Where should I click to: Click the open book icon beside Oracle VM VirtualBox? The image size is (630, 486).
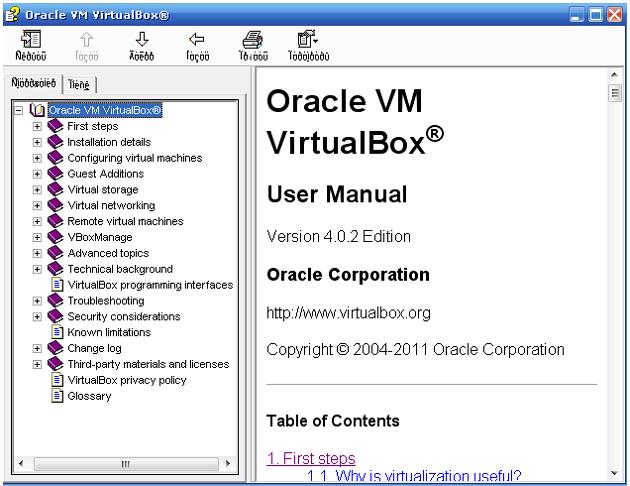point(37,110)
